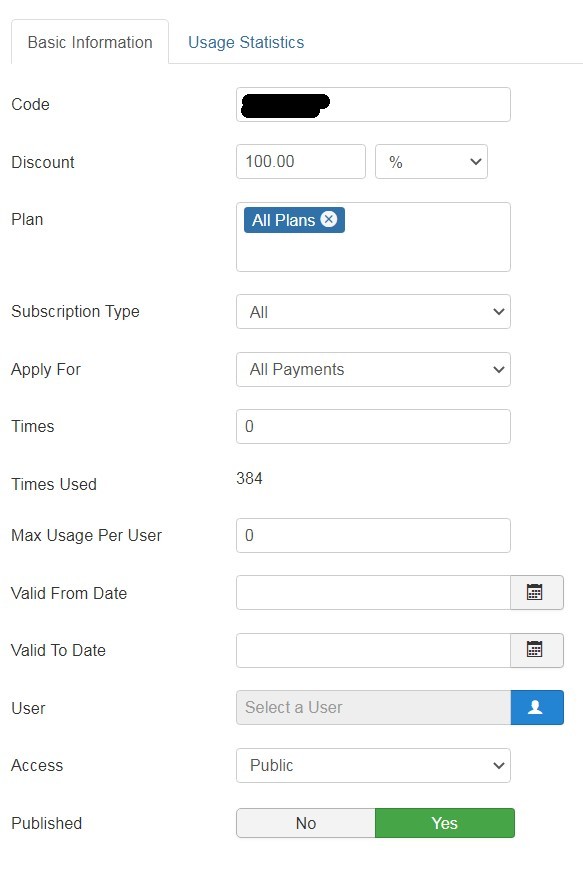Select the Basic Information tab
Viewport: 583px width, 880px height.
tap(90, 42)
